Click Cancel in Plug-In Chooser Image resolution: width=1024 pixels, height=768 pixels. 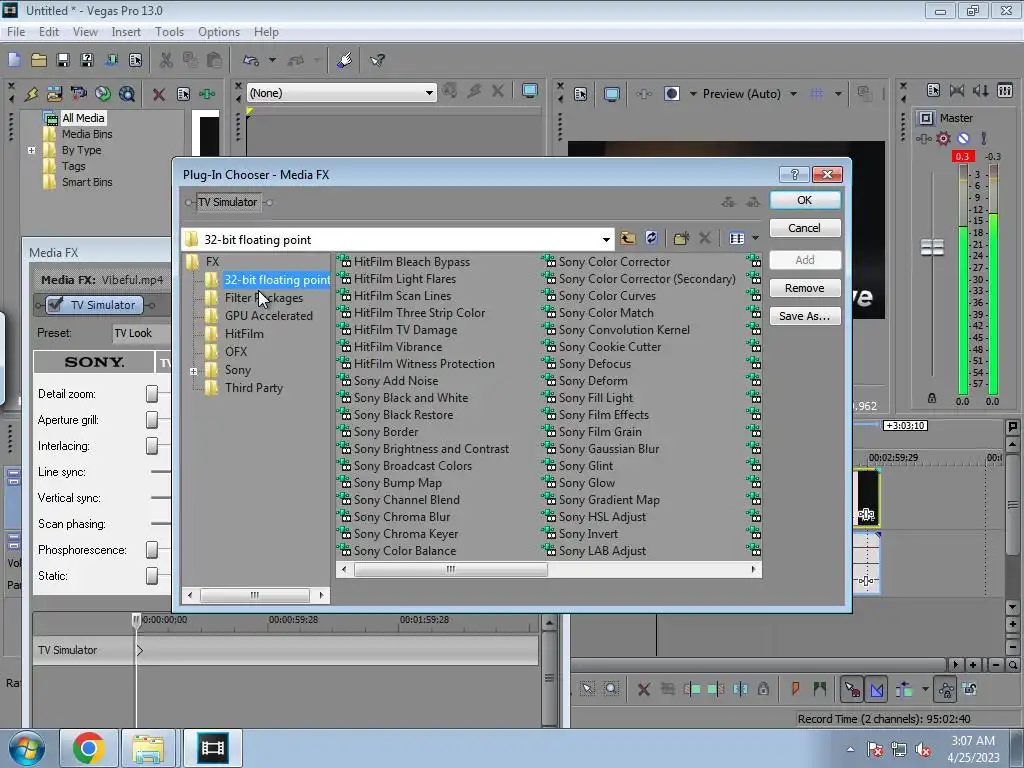click(805, 228)
